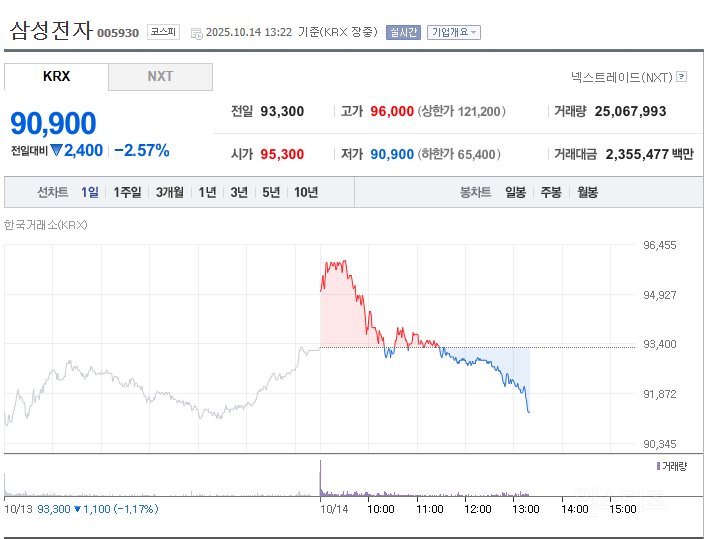
Task: Click the previous-day summary 93,300 ▼1,100 (−1.17%)
Action: [98, 509]
